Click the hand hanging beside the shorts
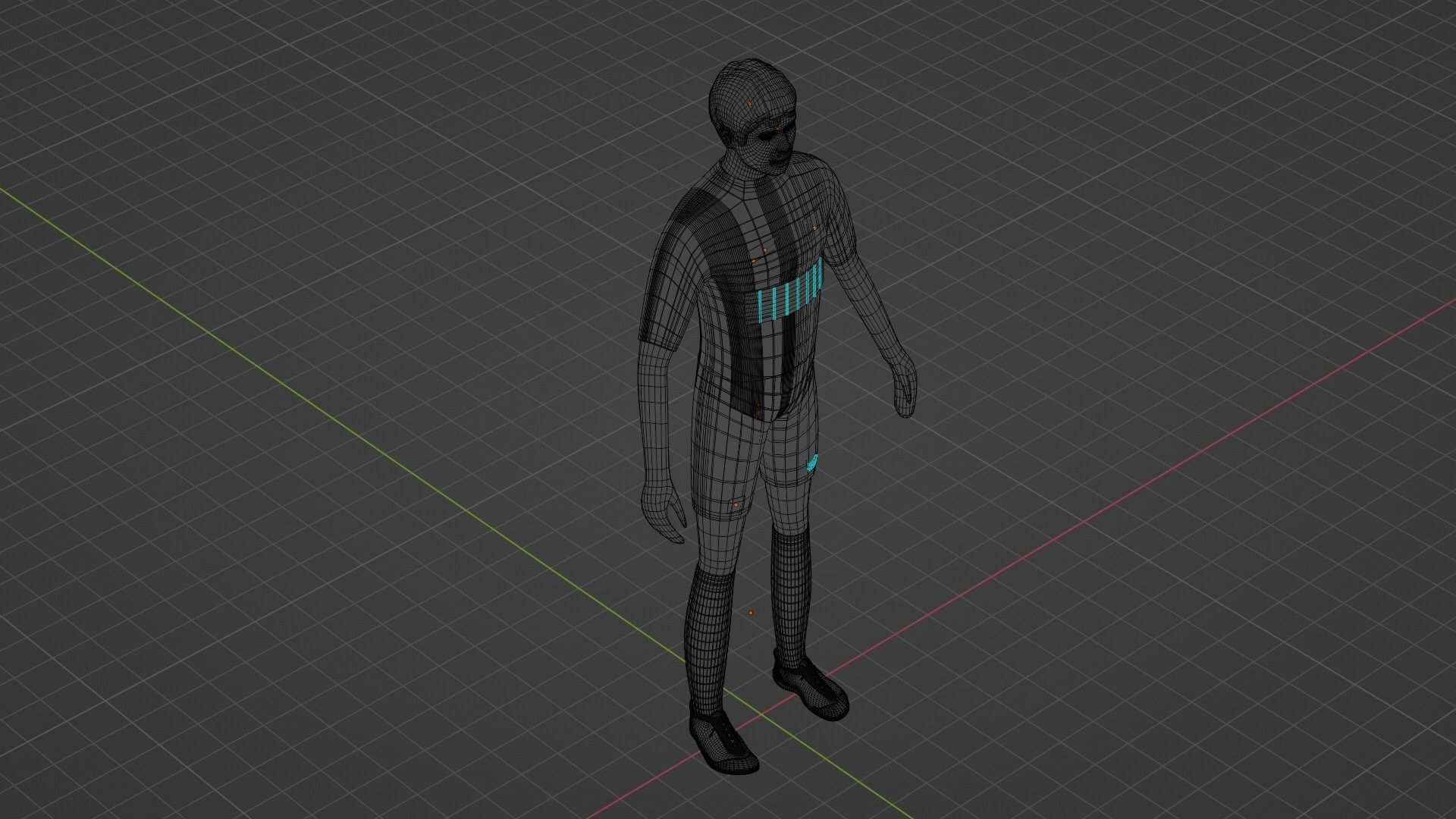 [664, 513]
